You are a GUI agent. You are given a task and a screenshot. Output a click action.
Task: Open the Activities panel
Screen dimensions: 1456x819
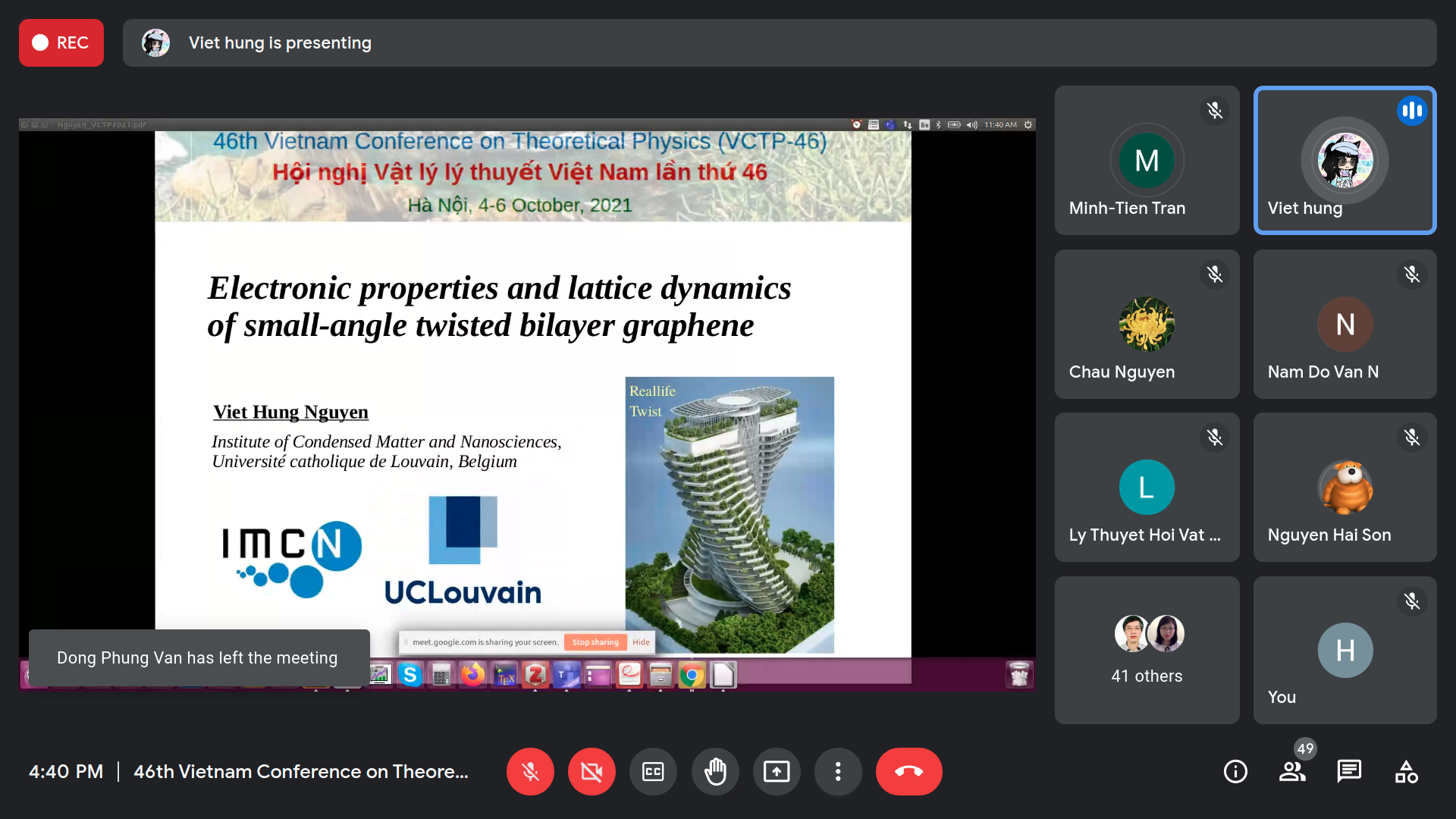1406,771
